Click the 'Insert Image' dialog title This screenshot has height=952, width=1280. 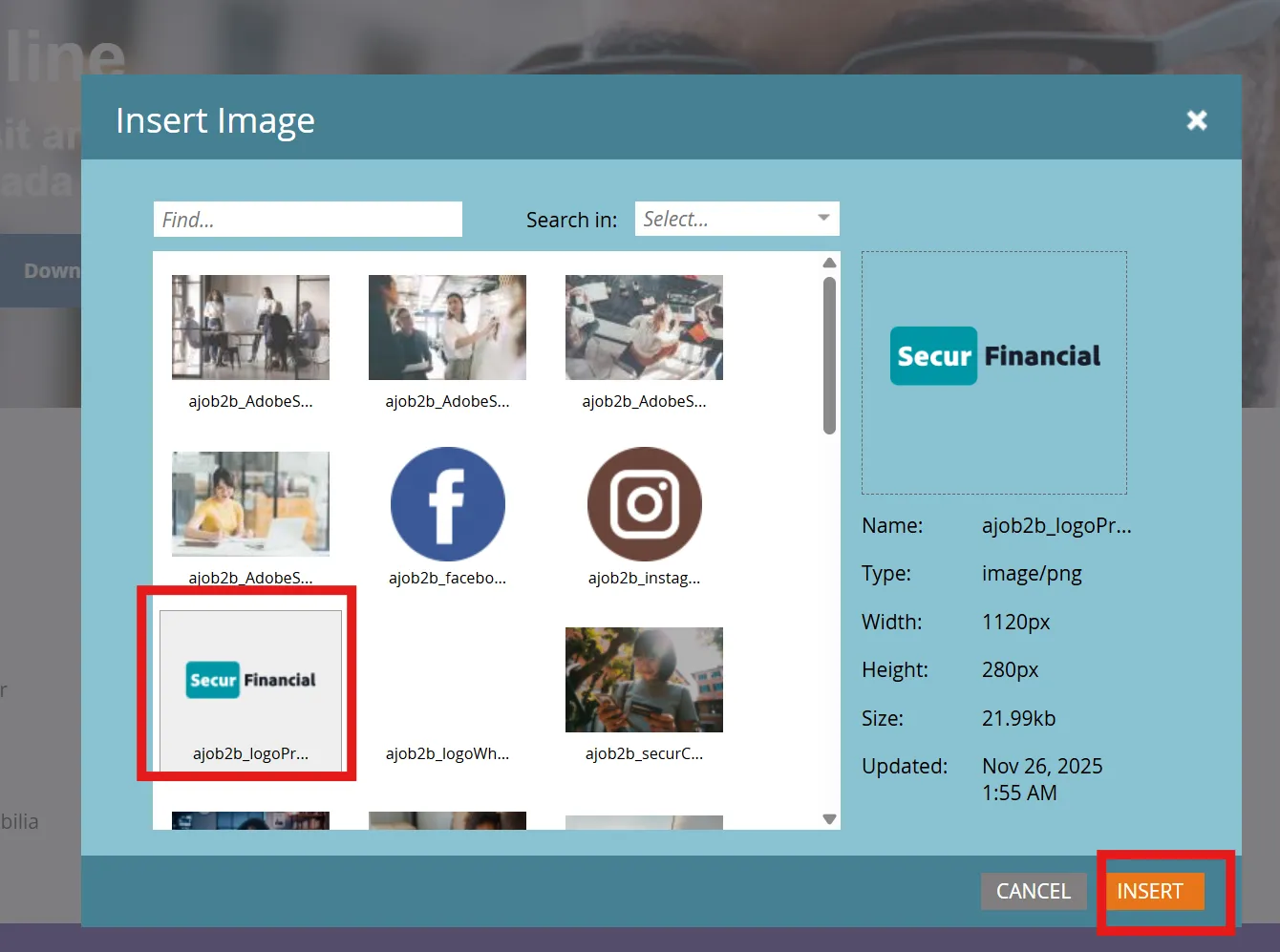pos(215,121)
